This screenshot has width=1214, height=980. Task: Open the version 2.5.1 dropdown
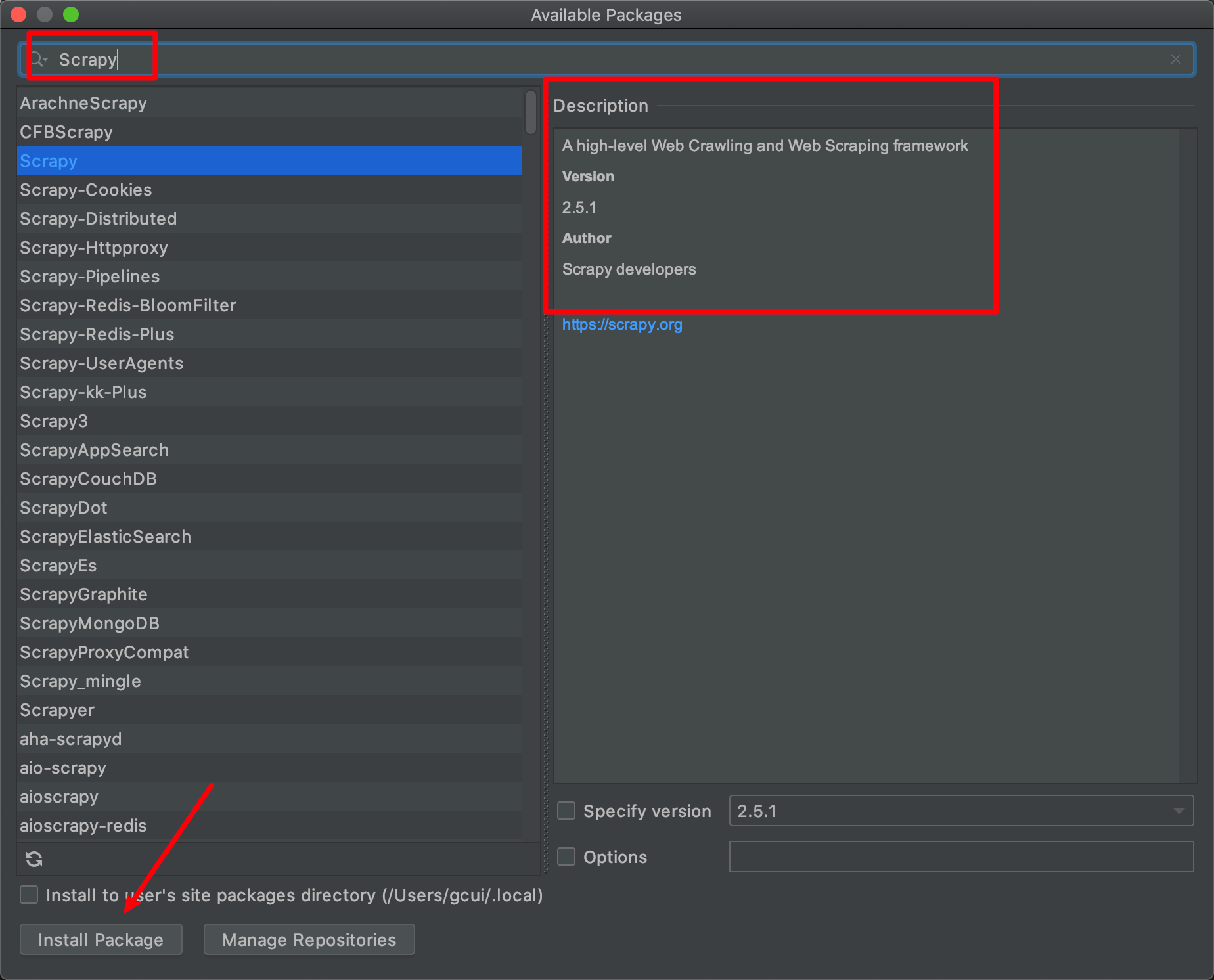pos(961,811)
